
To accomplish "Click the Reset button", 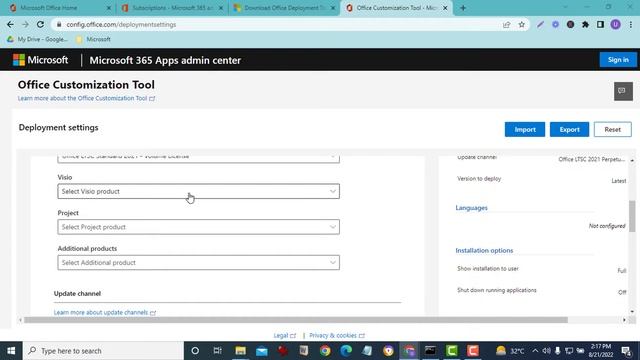I will pos(613,129).
